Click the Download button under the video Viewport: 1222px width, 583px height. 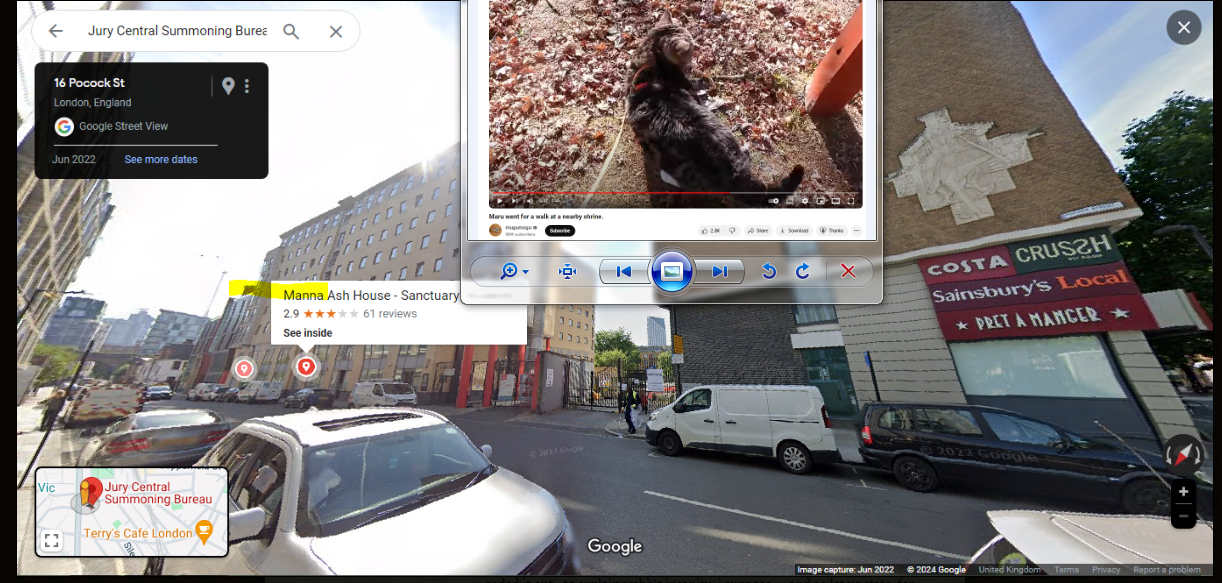794,231
